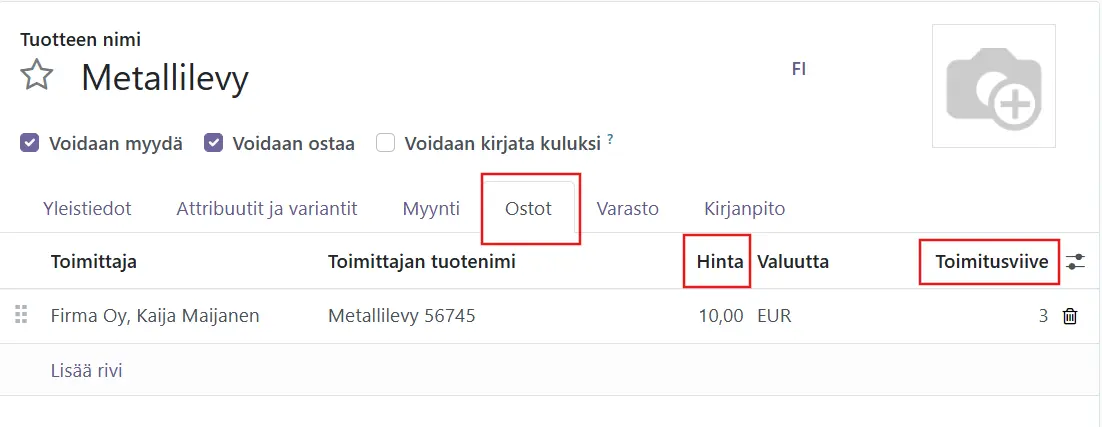Open help tooltip next to Voidaan kirjata kuluksi
The image size is (1102, 427).
(x=610, y=139)
